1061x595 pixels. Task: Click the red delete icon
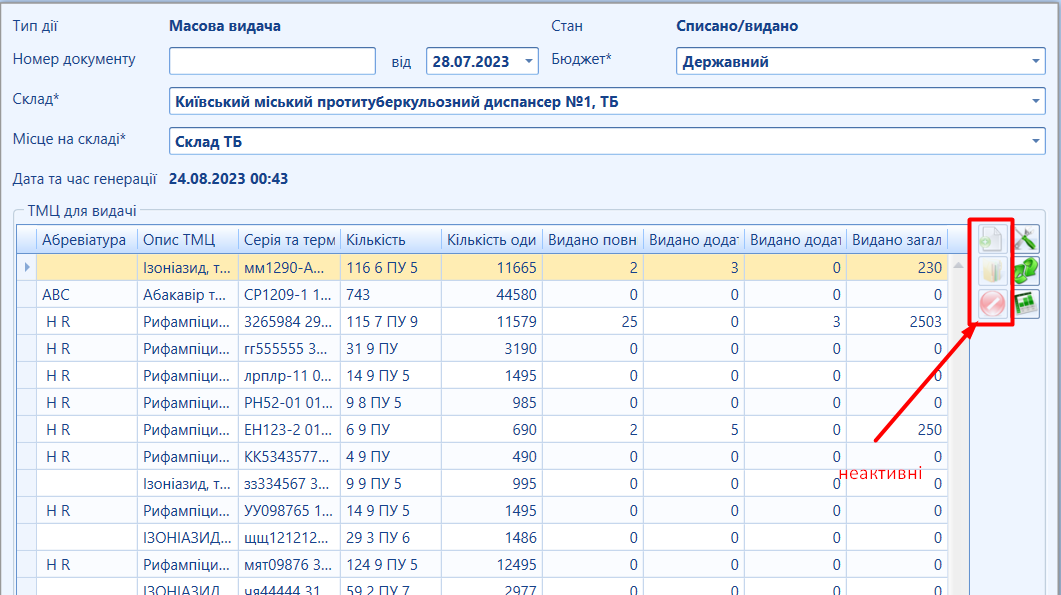click(992, 304)
